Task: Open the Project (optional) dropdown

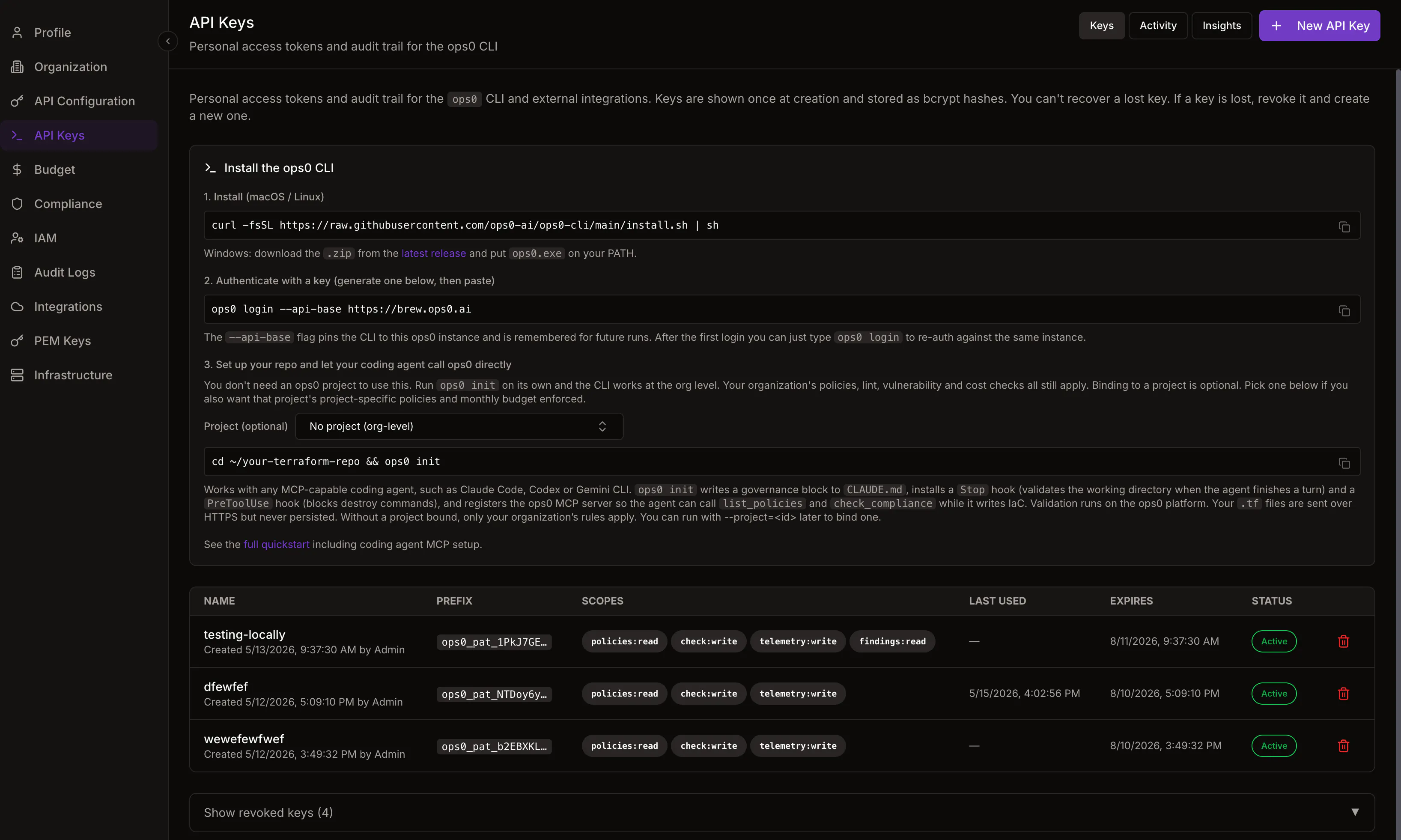Action: 459,426
